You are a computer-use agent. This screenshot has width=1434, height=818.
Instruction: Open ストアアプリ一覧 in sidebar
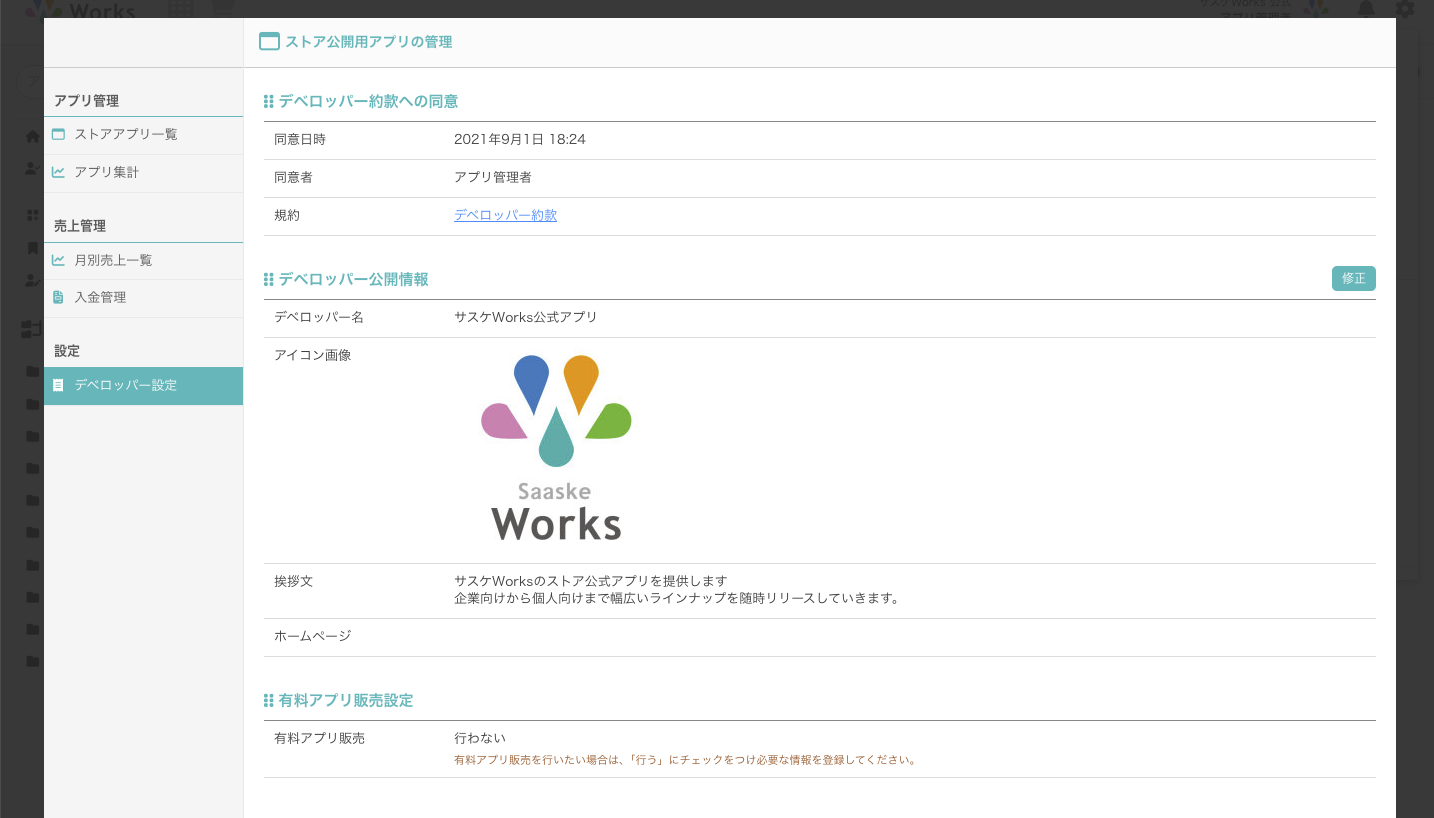coord(143,134)
